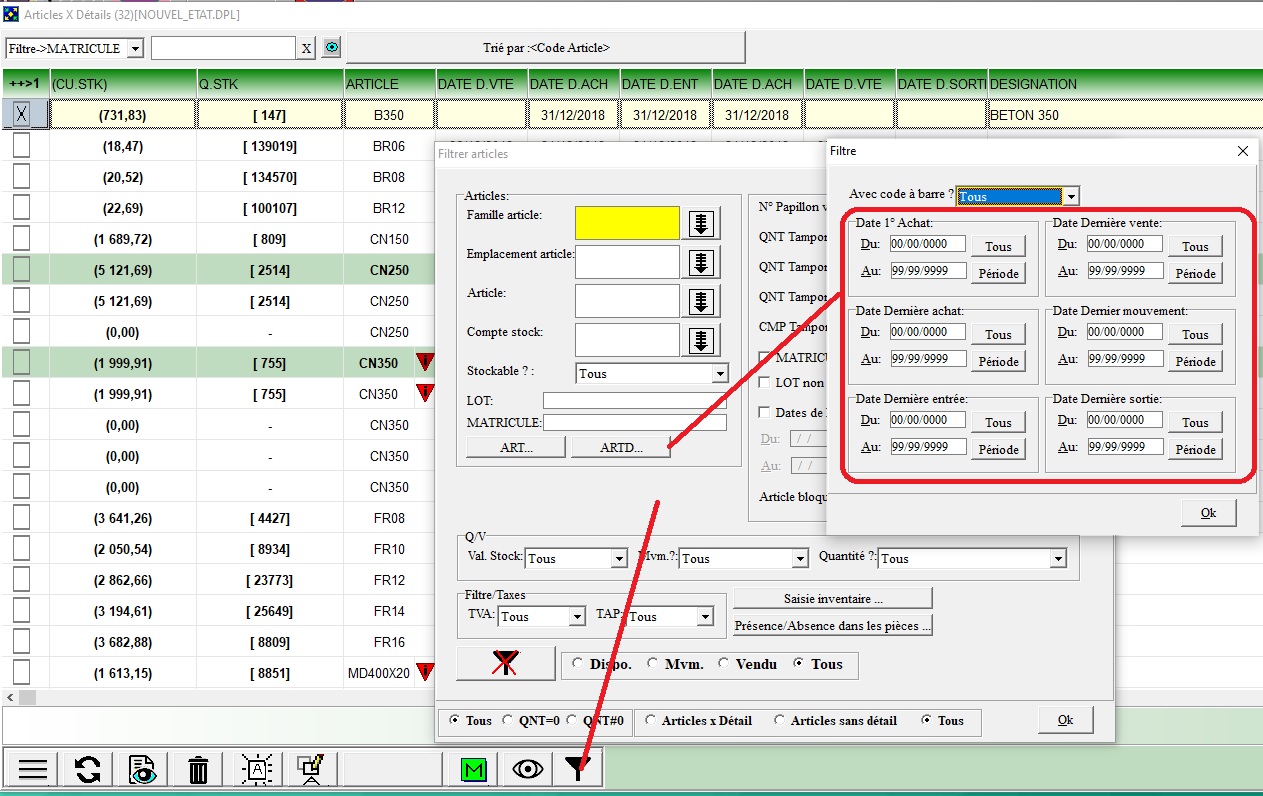The width and height of the screenshot is (1263, 796).
Task: Open the document preview eye icon
Action: coord(143,768)
